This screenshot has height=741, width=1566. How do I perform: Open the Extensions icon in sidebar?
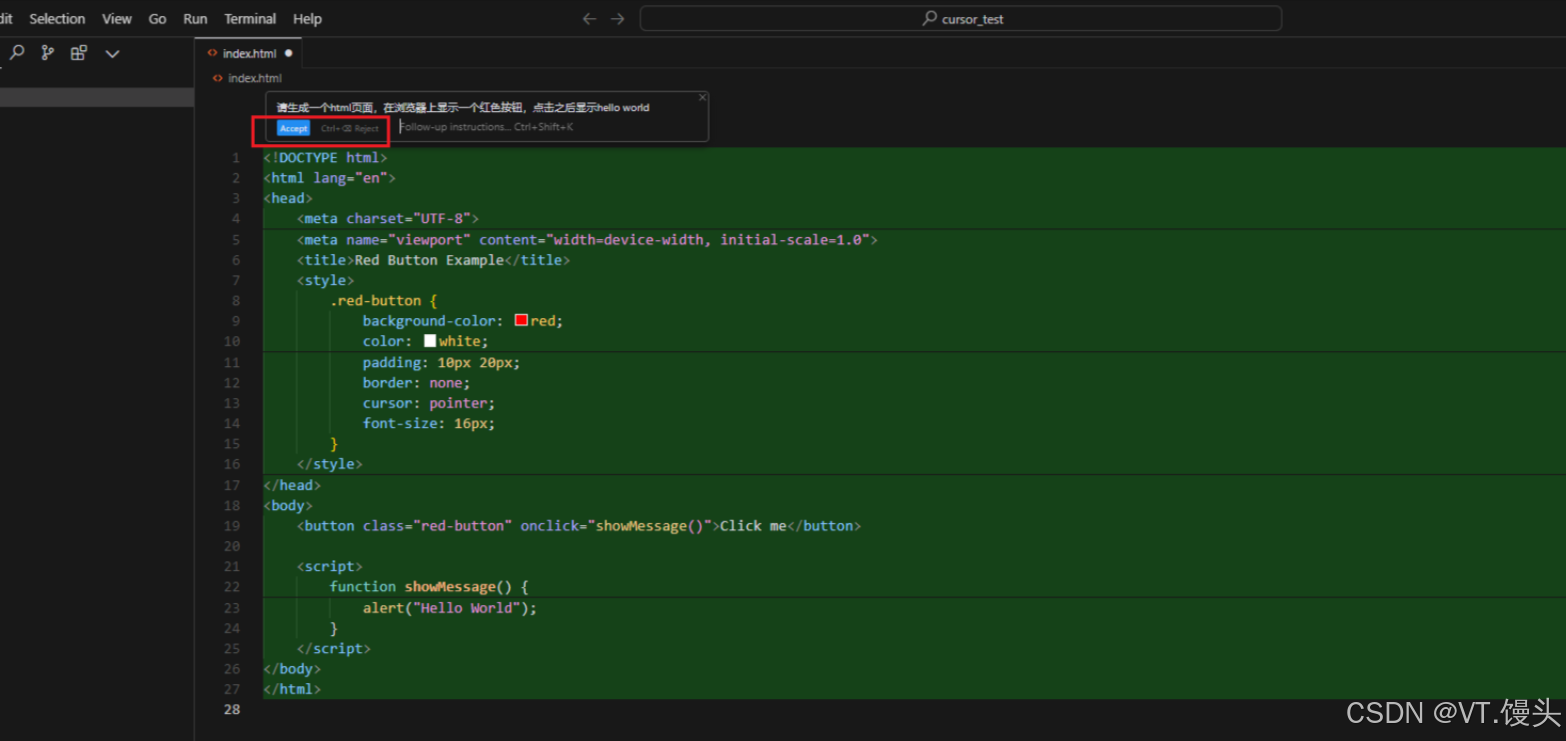[x=78, y=53]
